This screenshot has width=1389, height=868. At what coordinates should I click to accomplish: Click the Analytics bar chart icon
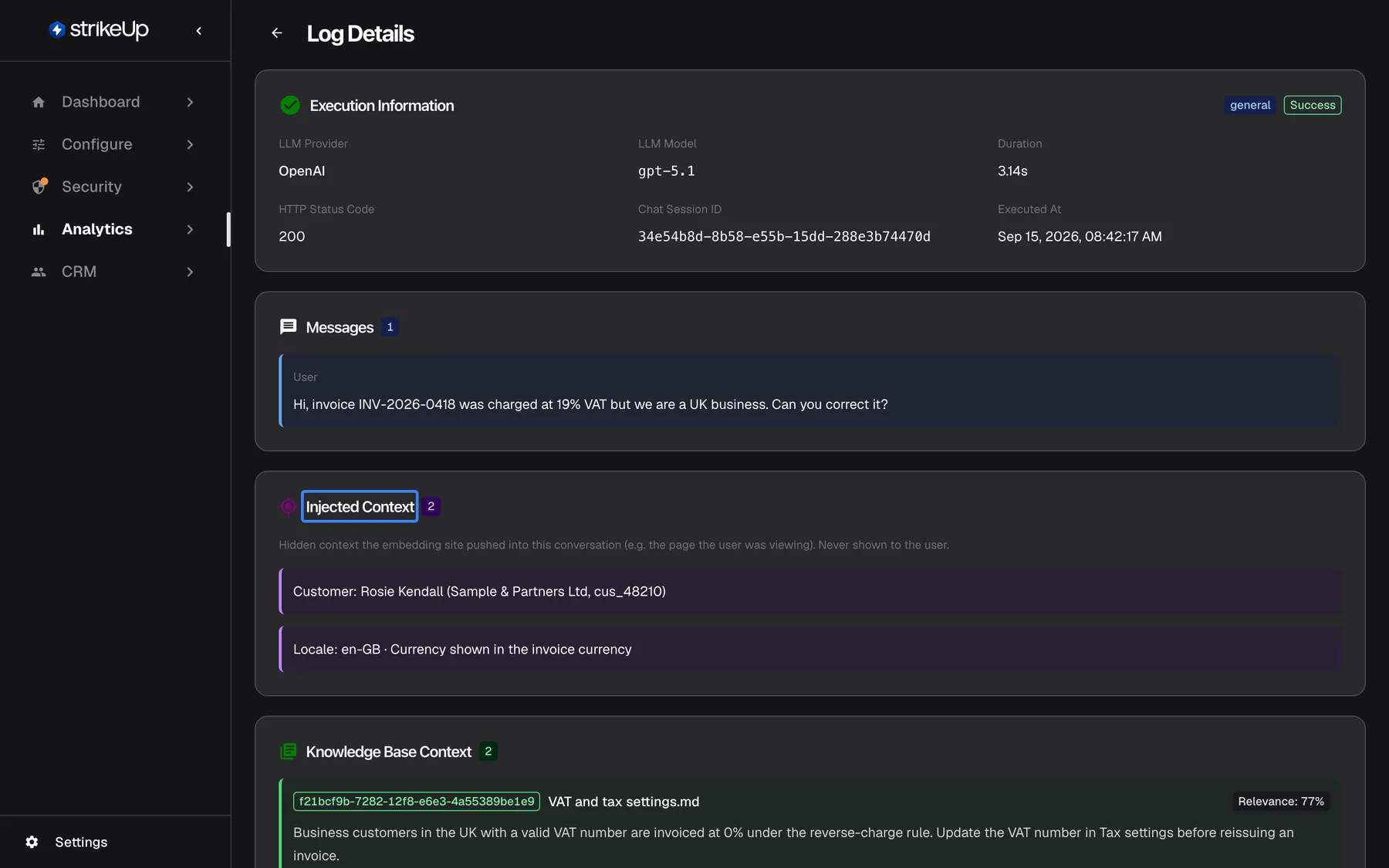39,229
